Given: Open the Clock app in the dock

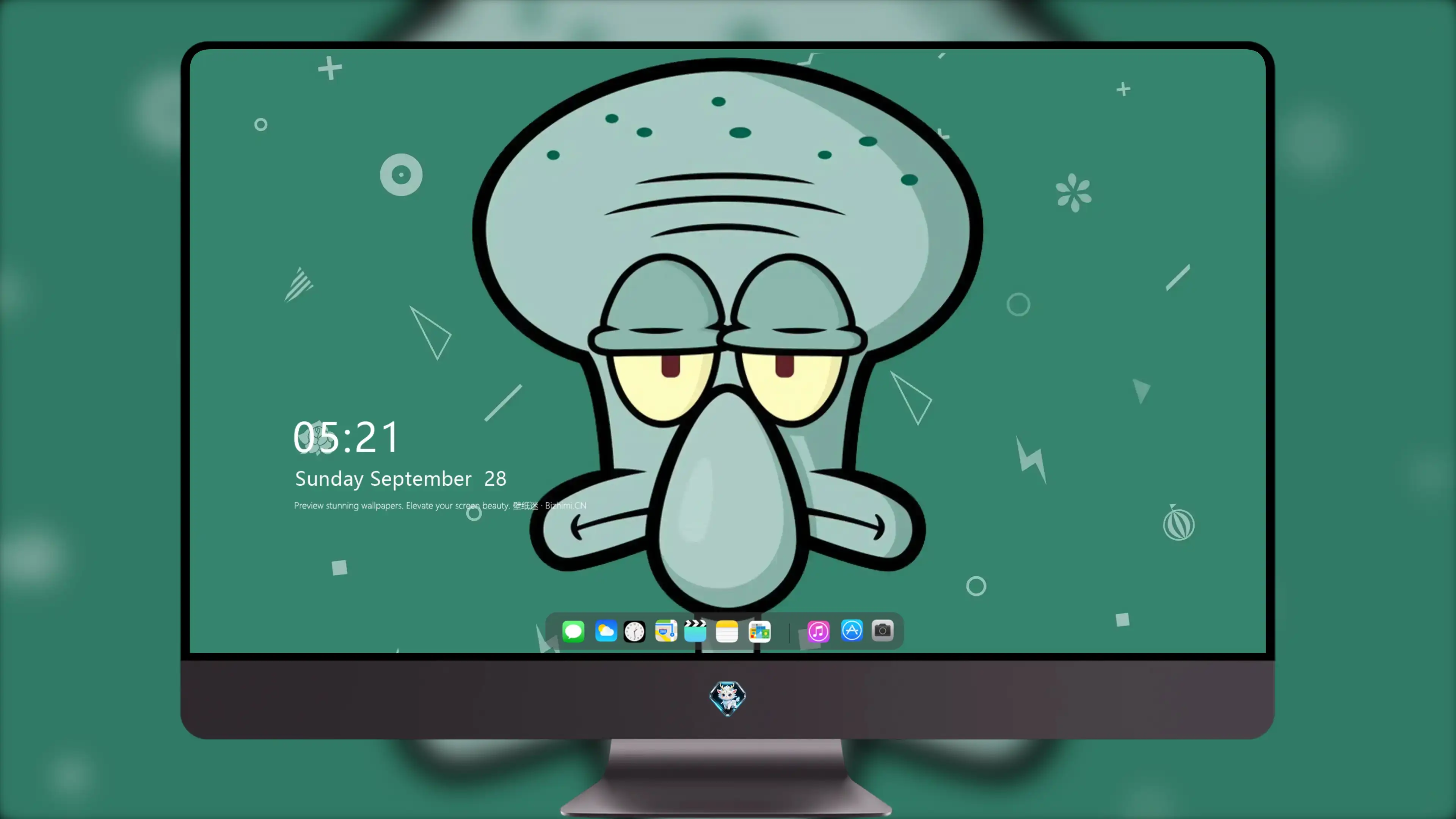Looking at the screenshot, I should [634, 631].
